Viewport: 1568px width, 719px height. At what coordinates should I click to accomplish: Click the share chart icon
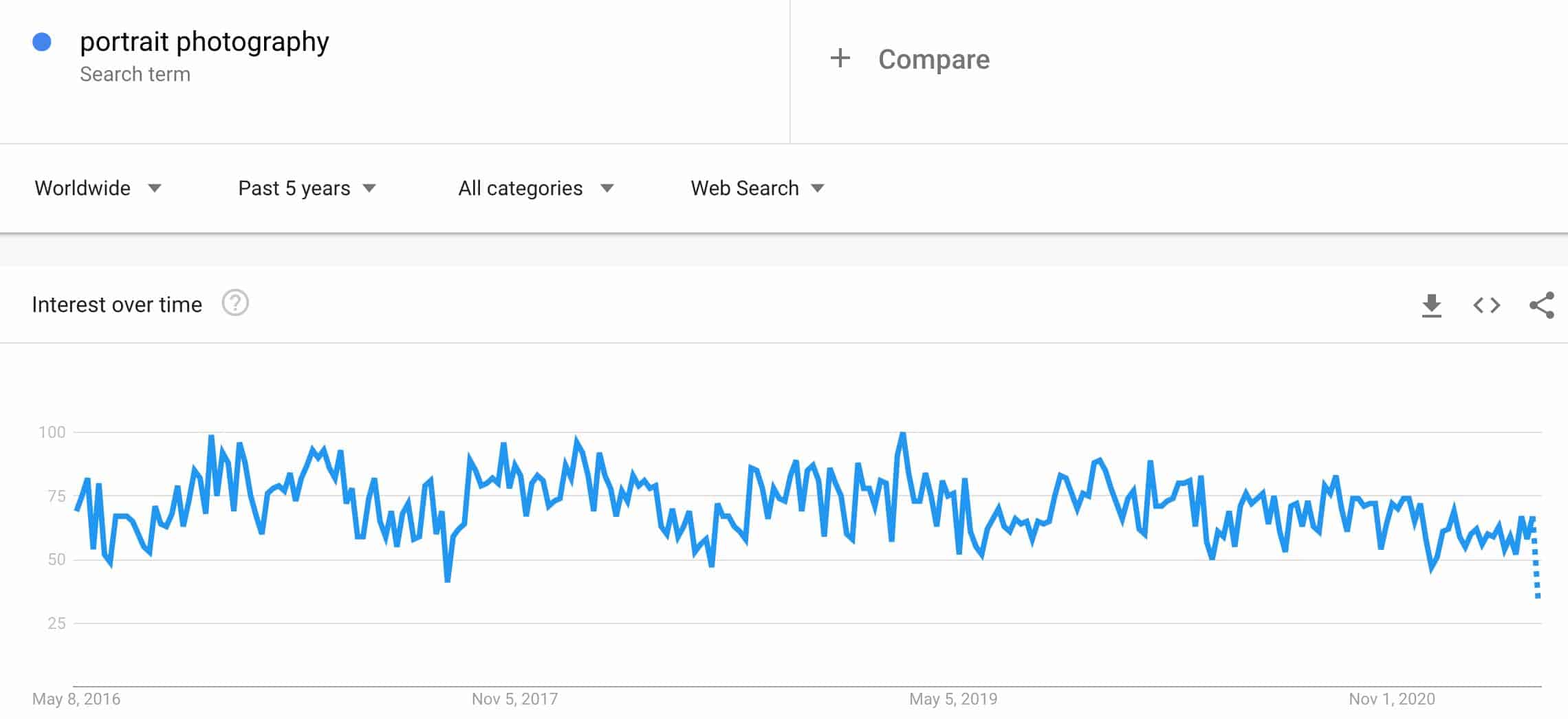[x=1541, y=305]
